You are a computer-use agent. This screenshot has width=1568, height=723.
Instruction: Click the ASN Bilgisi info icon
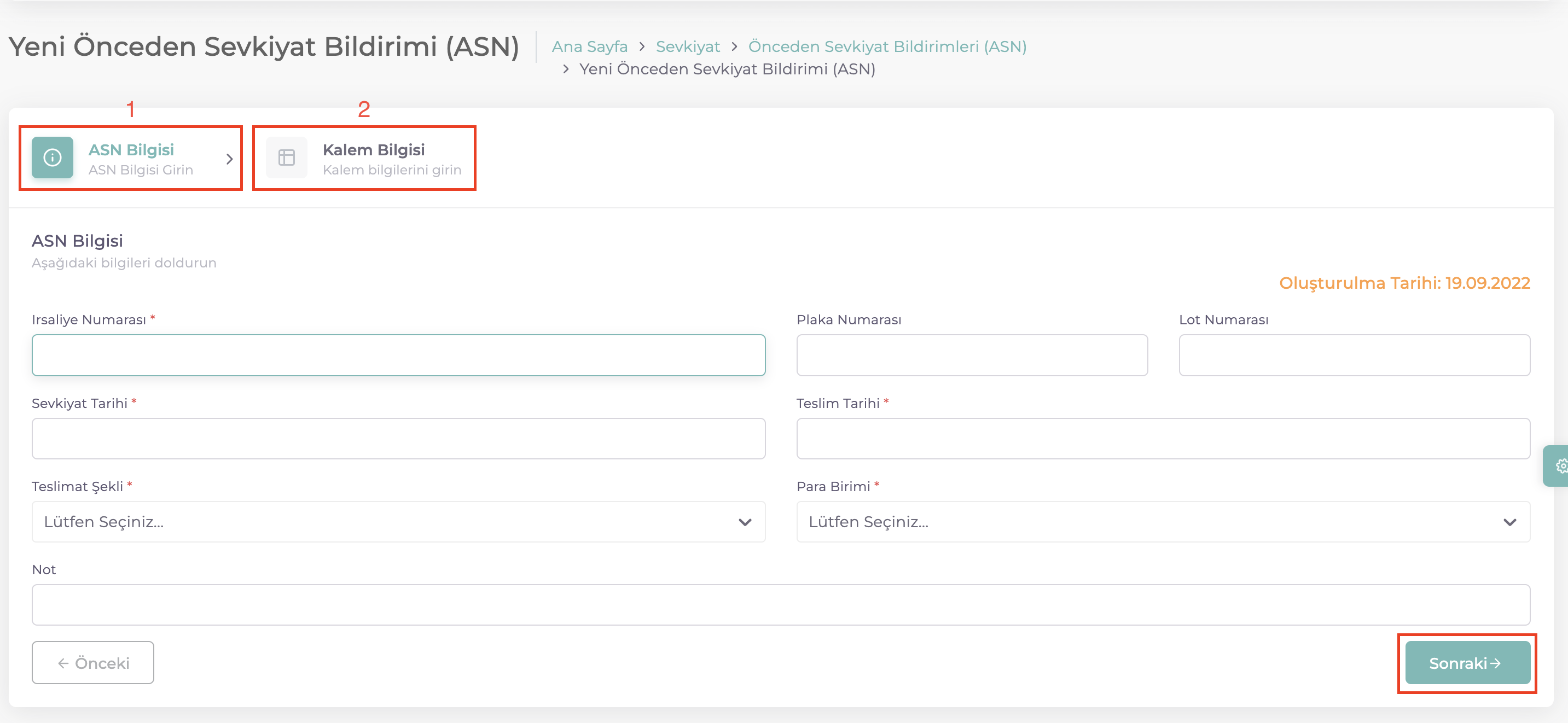[x=53, y=158]
